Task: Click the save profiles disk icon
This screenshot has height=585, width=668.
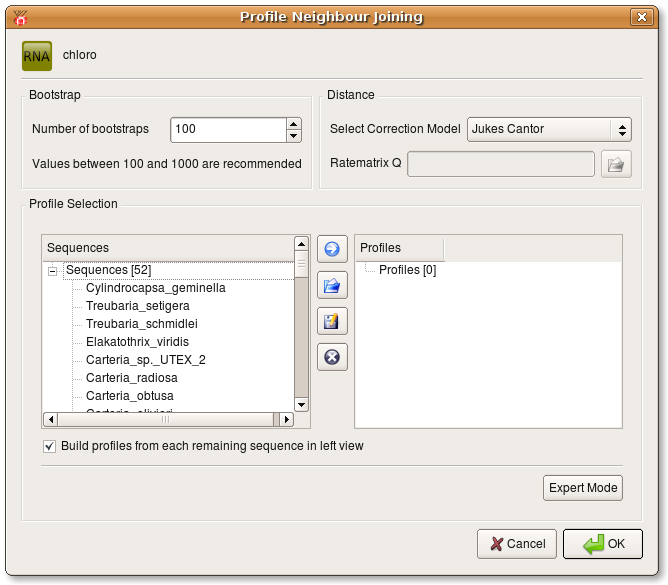Action: (332, 321)
